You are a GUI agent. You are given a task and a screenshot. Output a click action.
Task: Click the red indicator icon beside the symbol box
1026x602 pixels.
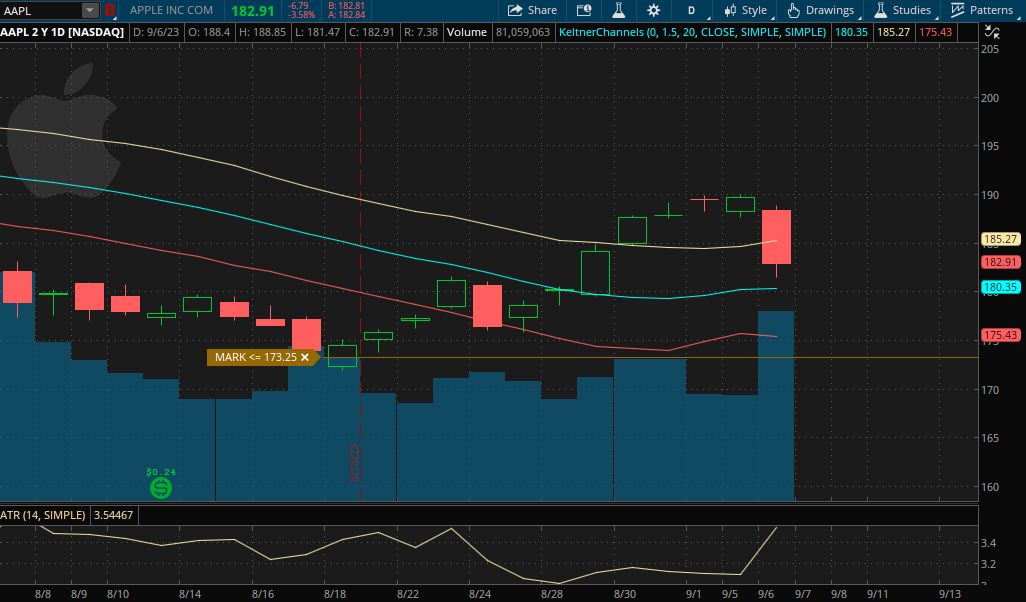tap(110, 10)
